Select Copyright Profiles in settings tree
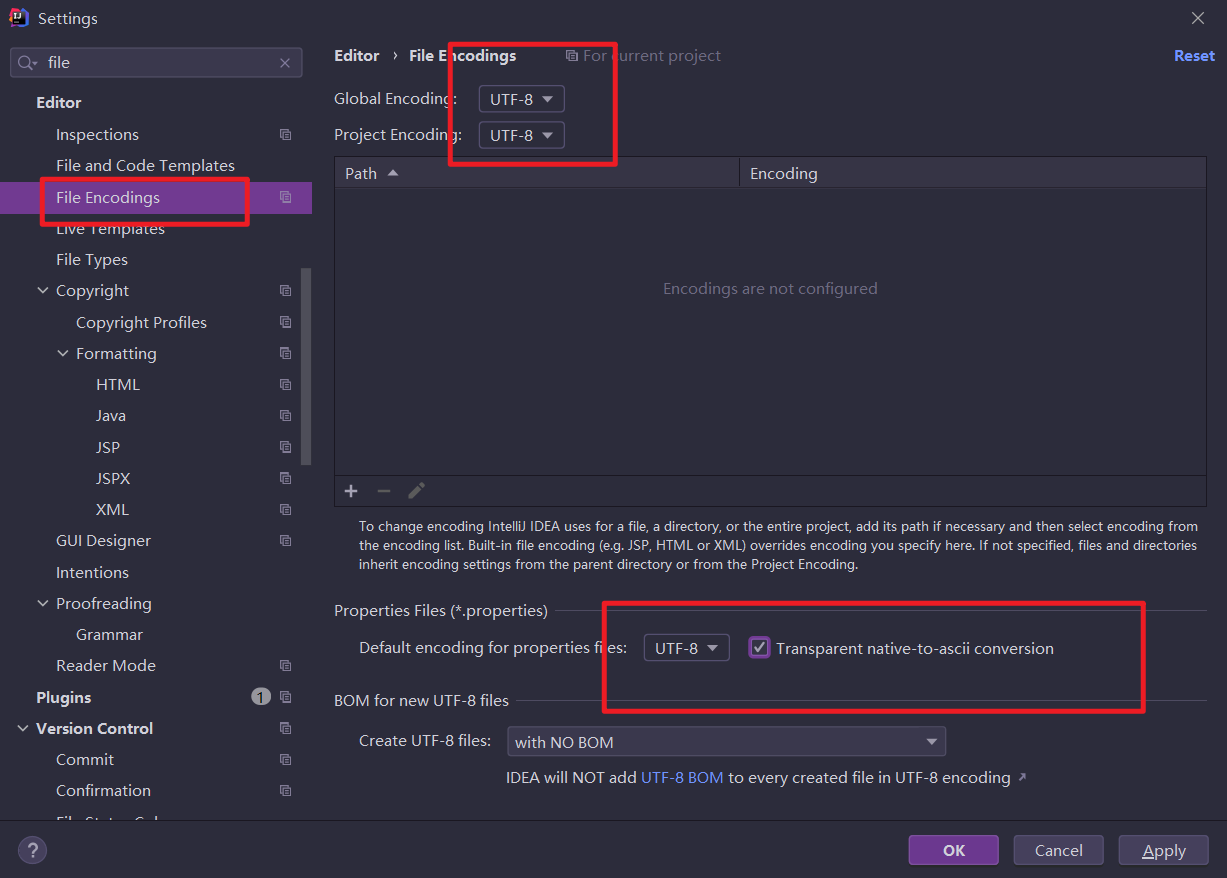This screenshot has height=878, width=1227. 141,323
